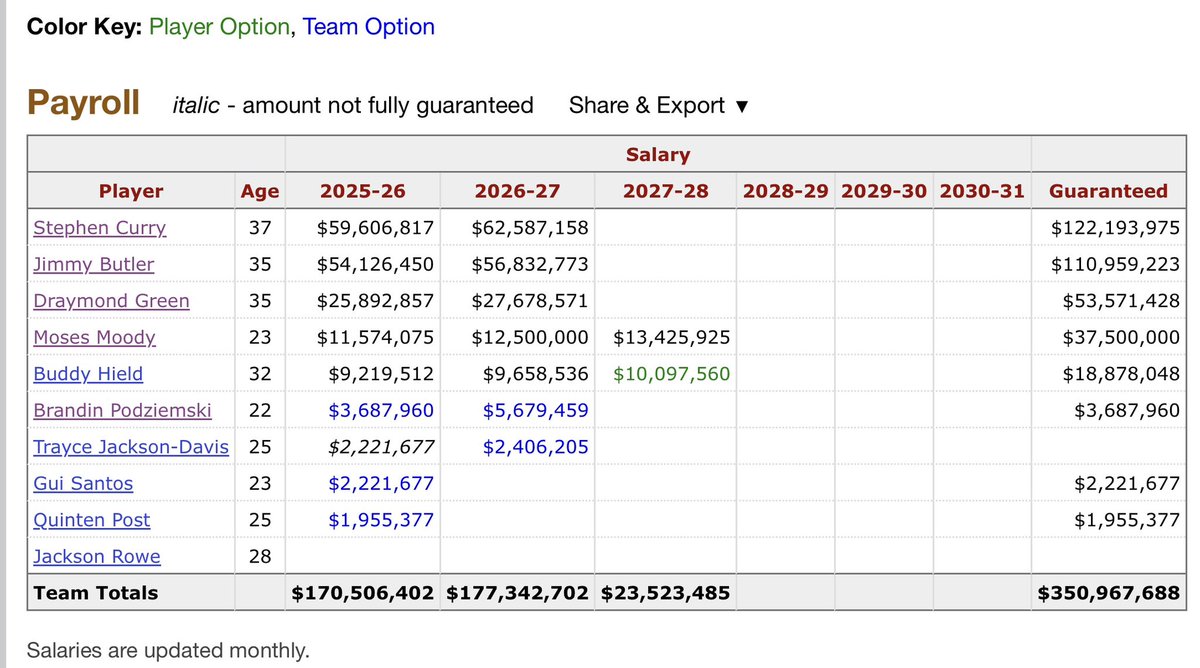Sort the table by Player column header

(131, 191)
